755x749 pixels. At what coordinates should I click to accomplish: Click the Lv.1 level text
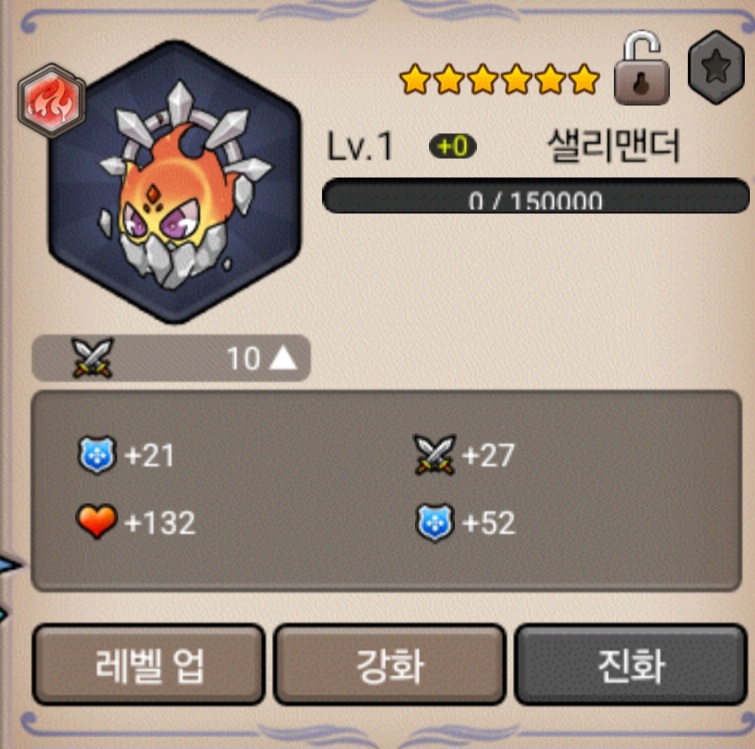(x=360, y=146)
